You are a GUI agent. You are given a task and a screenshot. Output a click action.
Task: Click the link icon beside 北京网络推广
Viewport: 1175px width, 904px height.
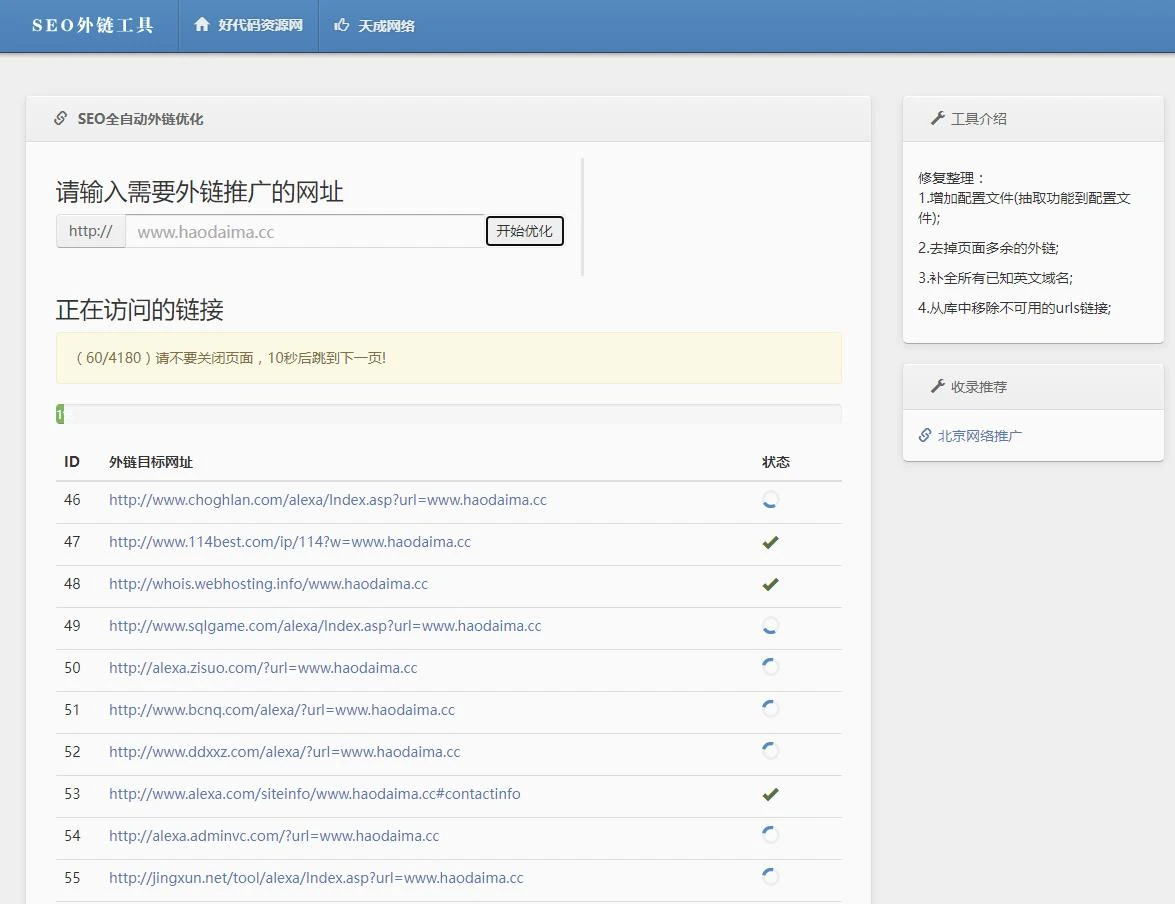coord(925,435)
